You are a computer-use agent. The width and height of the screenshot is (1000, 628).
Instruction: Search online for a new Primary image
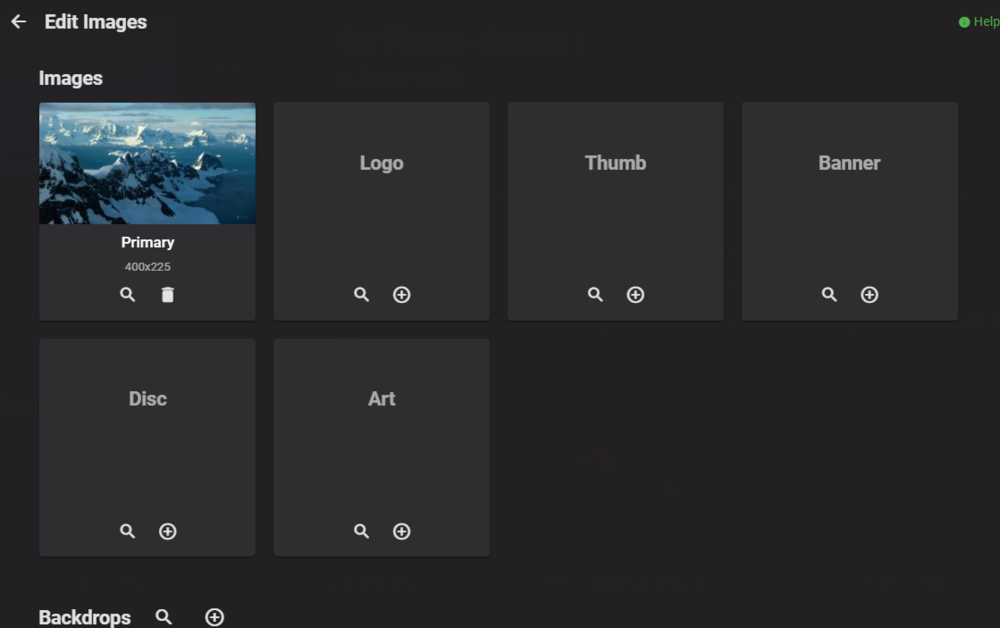tap(127, 294)
